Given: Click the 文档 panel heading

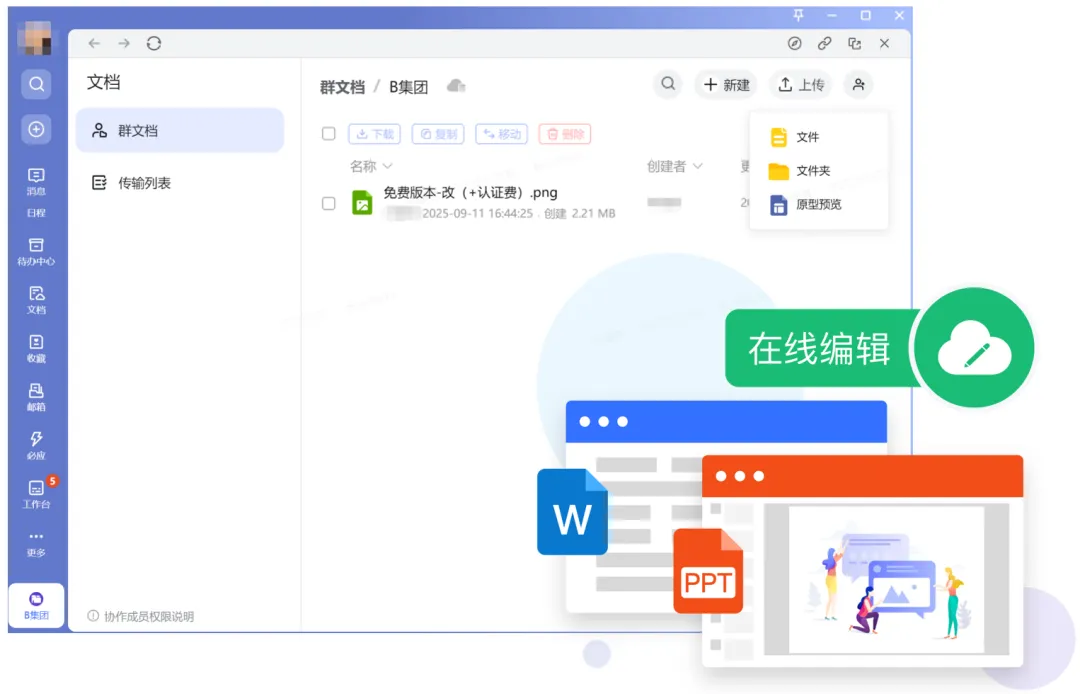Looking at the screenshot, I should click(103, 82).
